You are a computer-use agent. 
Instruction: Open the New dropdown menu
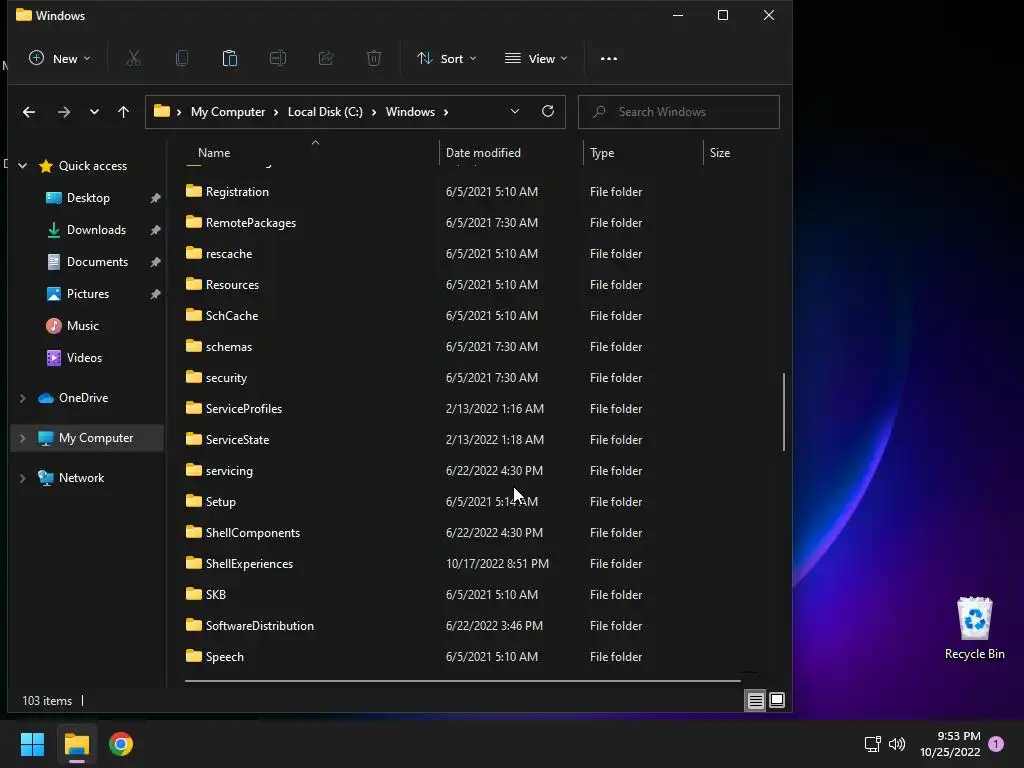click(x=59, y=58)
